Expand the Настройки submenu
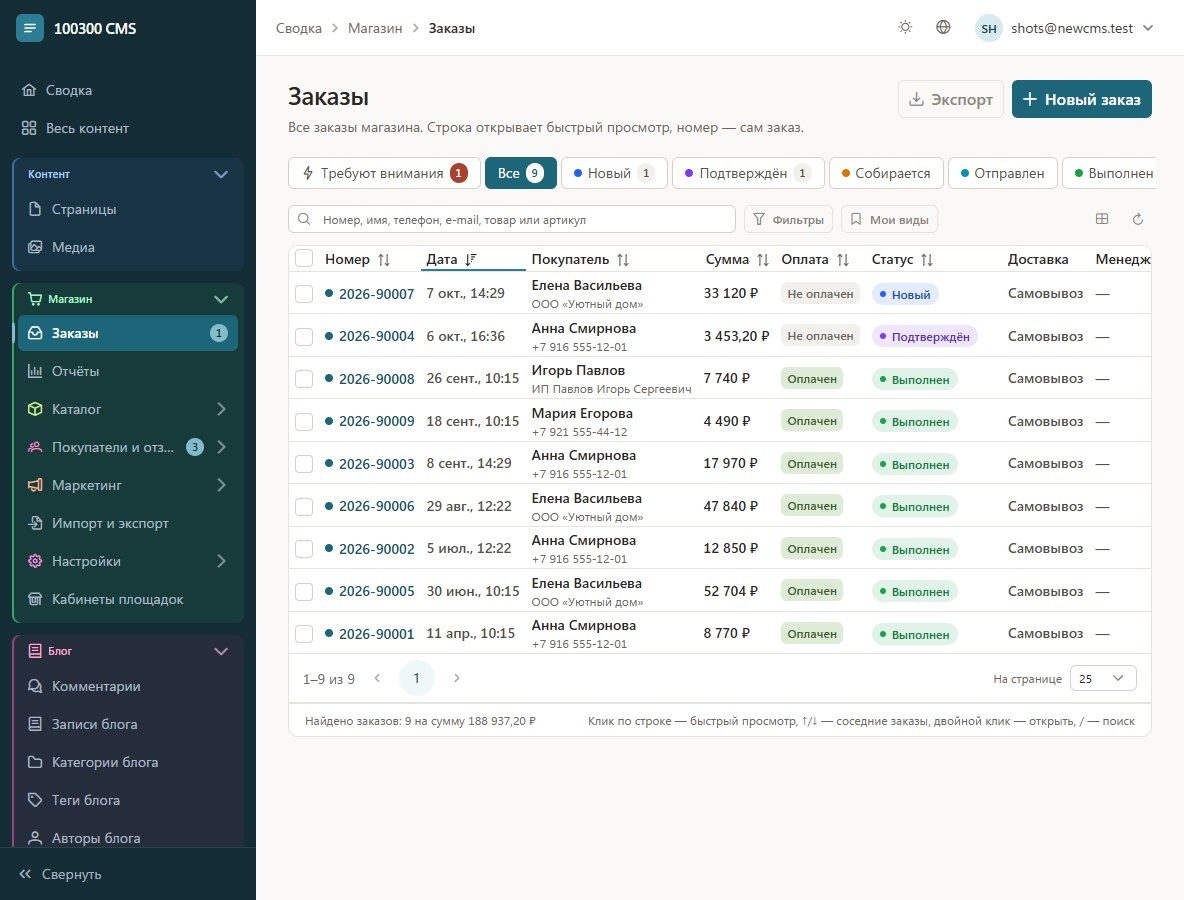 coord(221,561)
